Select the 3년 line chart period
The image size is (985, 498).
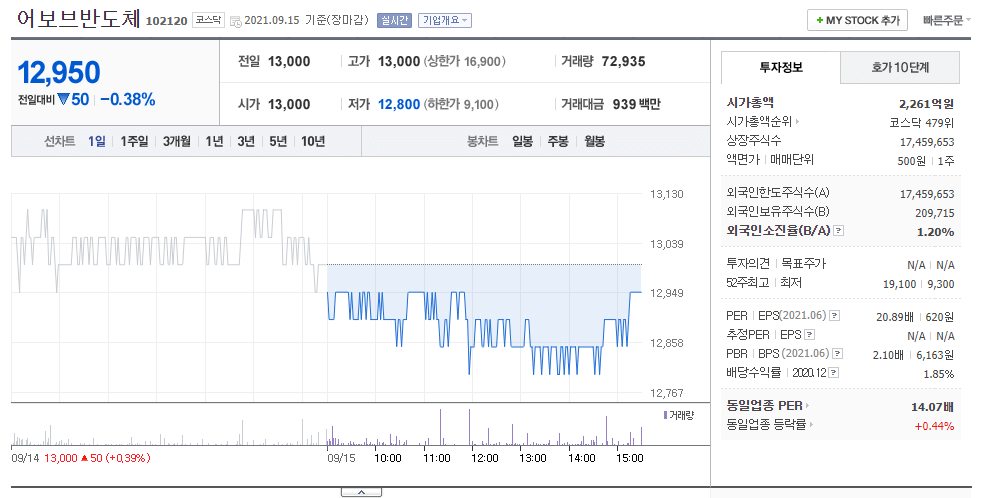tap(246, 141)
